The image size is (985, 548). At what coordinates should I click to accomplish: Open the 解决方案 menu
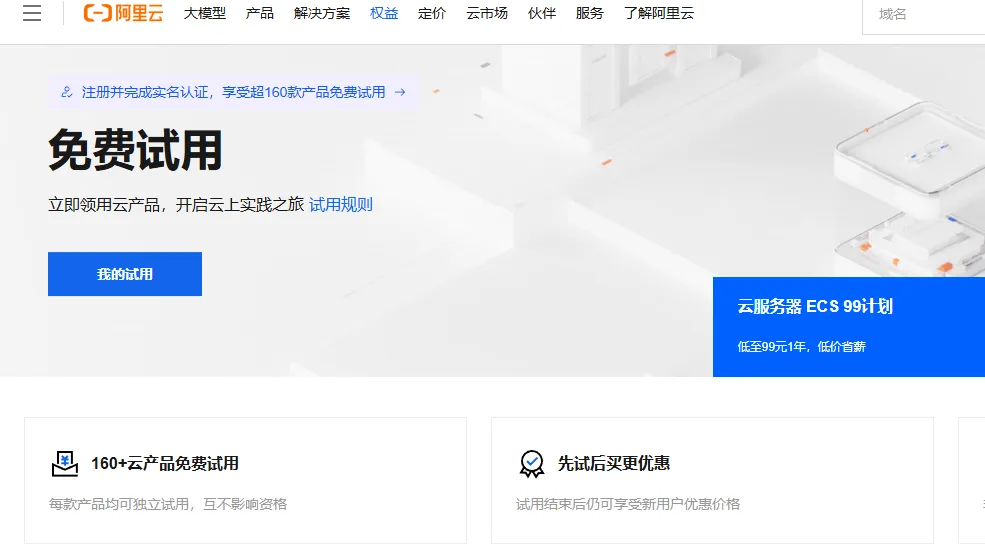(x=322, y=13)
